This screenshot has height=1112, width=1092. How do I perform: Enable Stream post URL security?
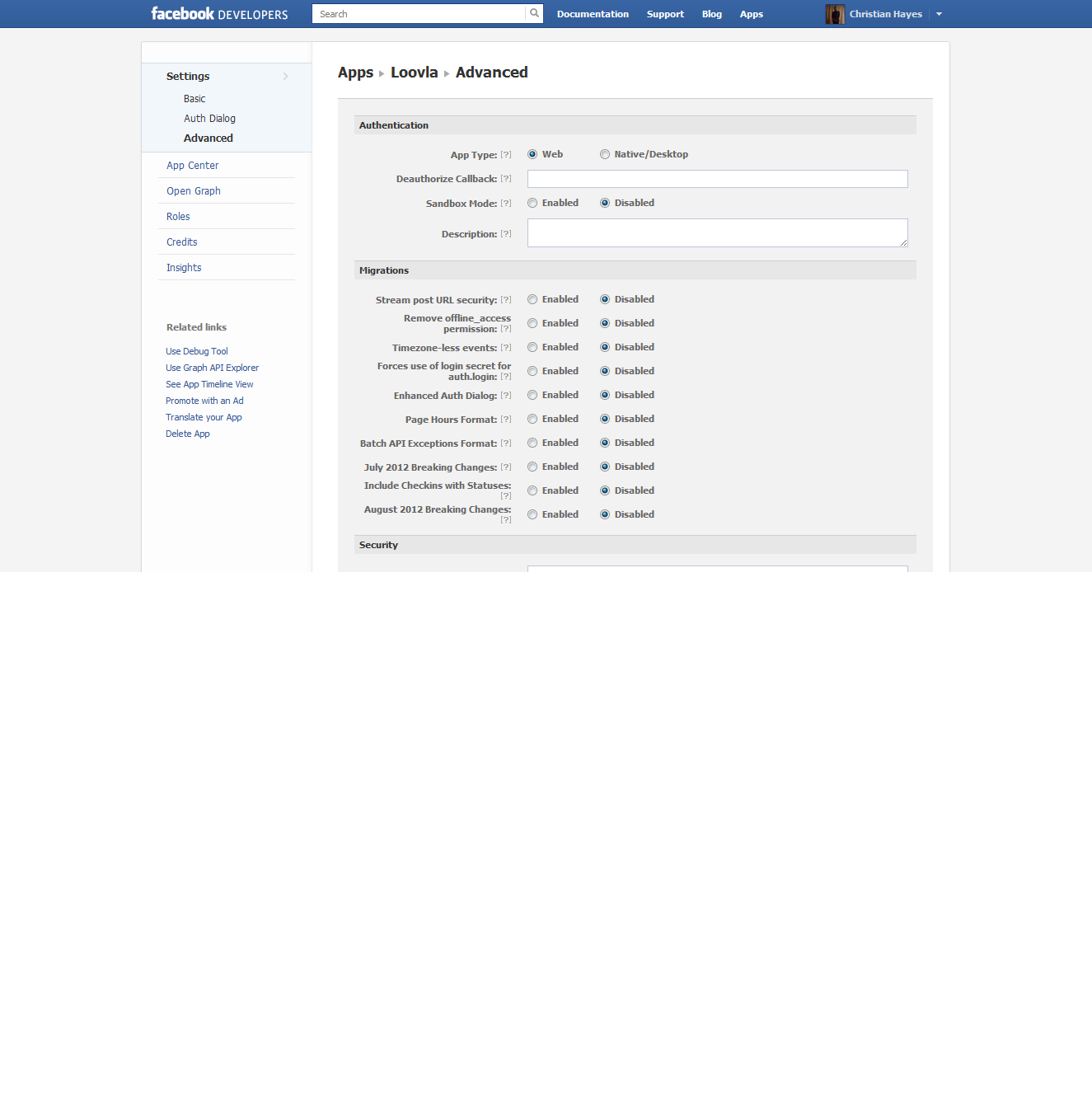(532, 299)
